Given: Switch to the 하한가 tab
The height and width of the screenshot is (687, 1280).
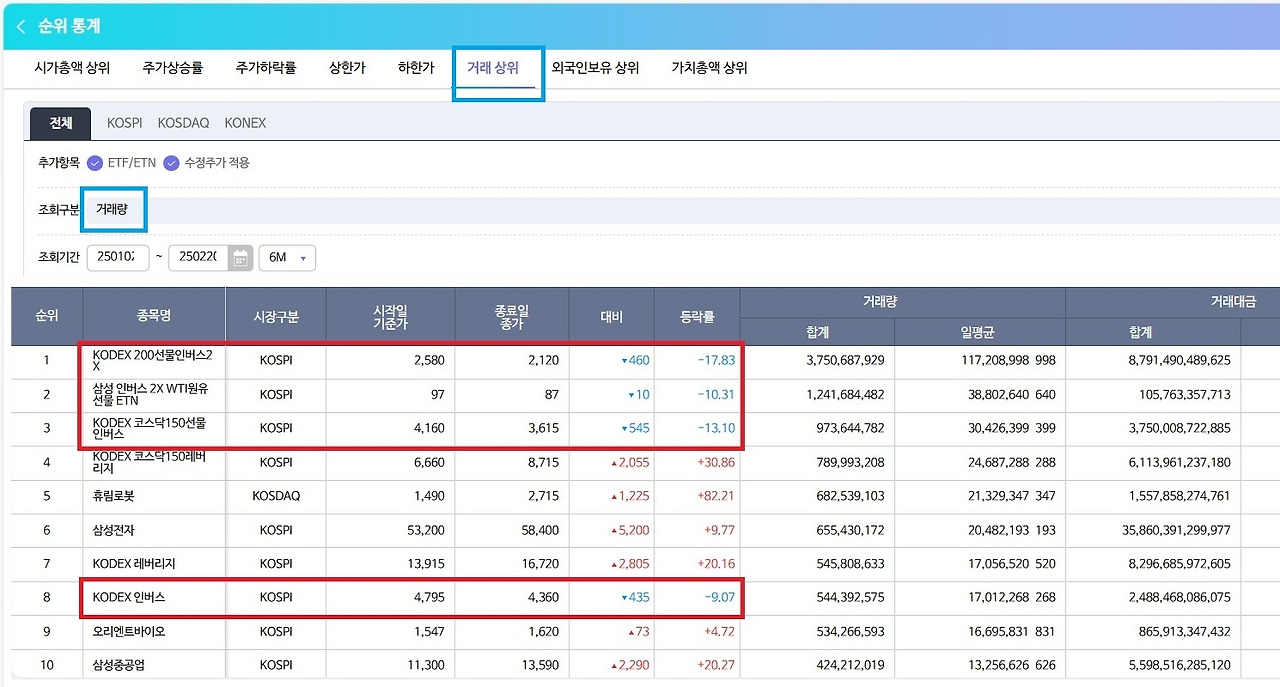Looking at the screenshot, I should [416, 69].
